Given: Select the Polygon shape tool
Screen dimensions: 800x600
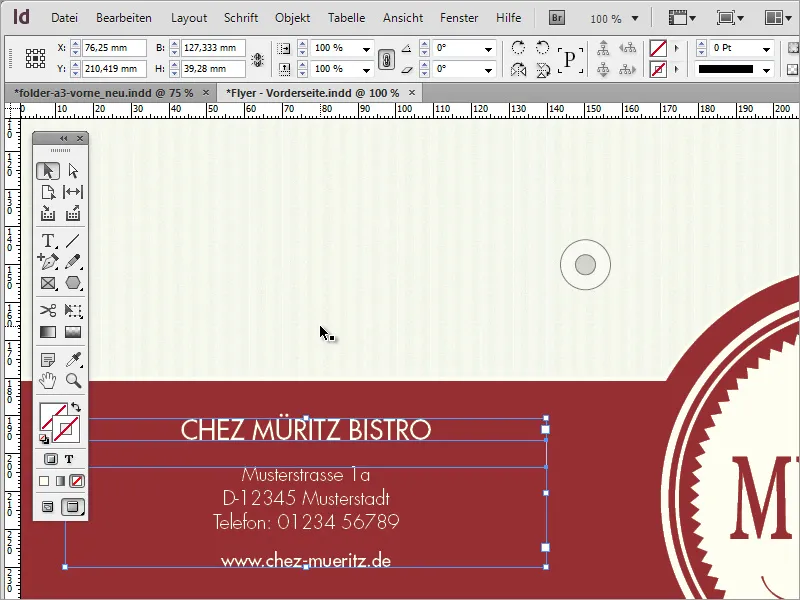Looking at the screenshot, I should [73, 283].
